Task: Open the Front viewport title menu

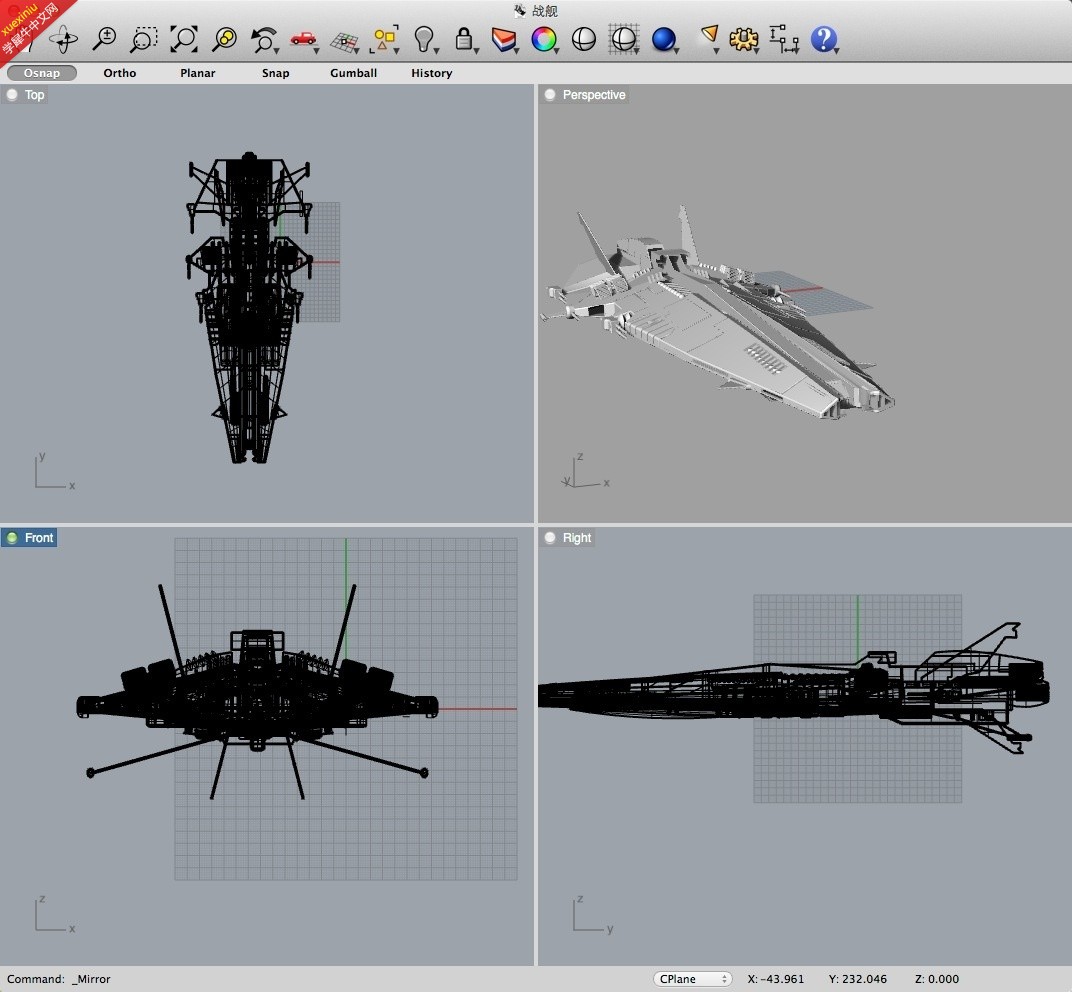Action: point(29,538)
